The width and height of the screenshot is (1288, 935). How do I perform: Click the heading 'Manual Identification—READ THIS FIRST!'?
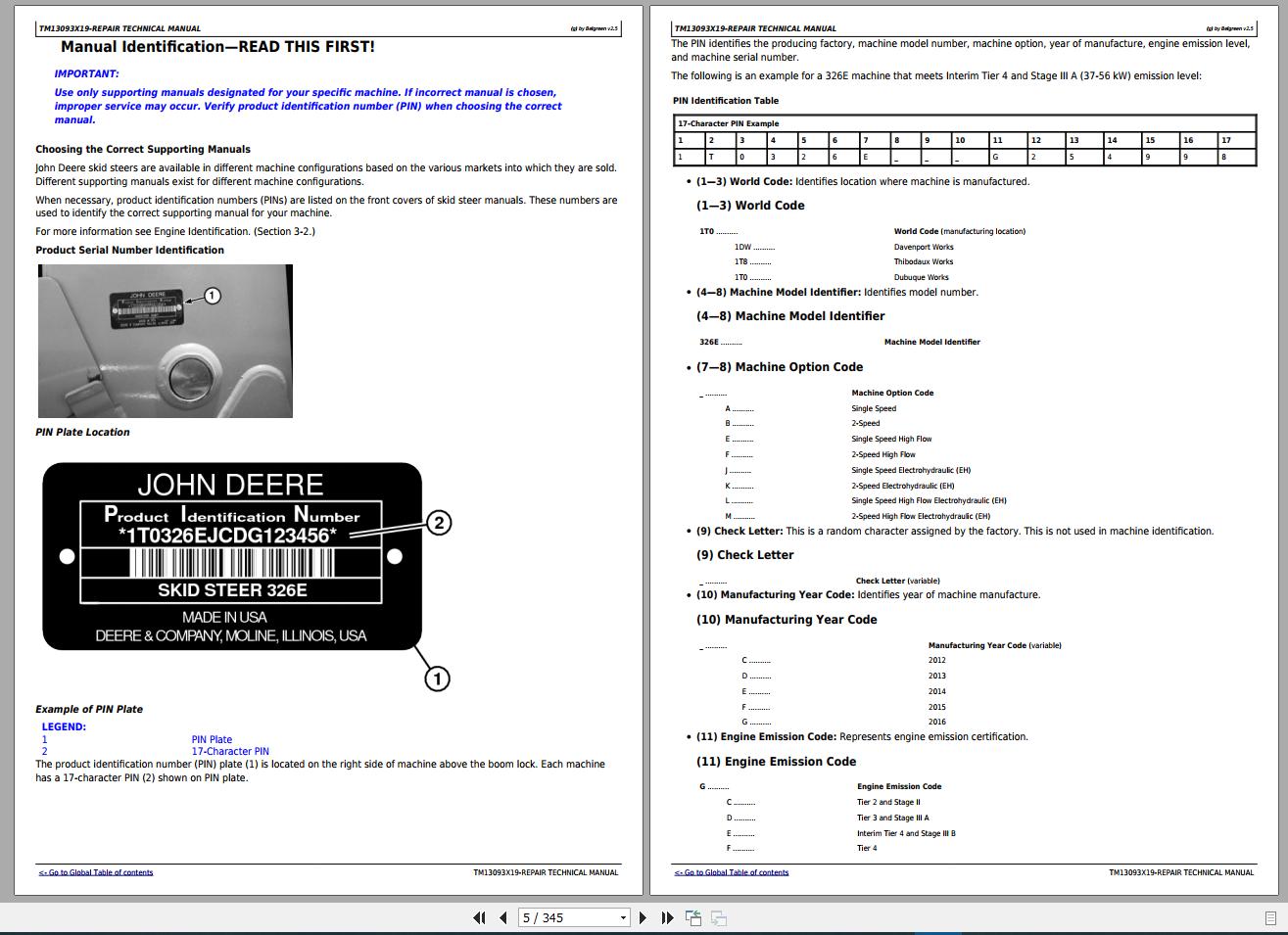click(217, 47)
